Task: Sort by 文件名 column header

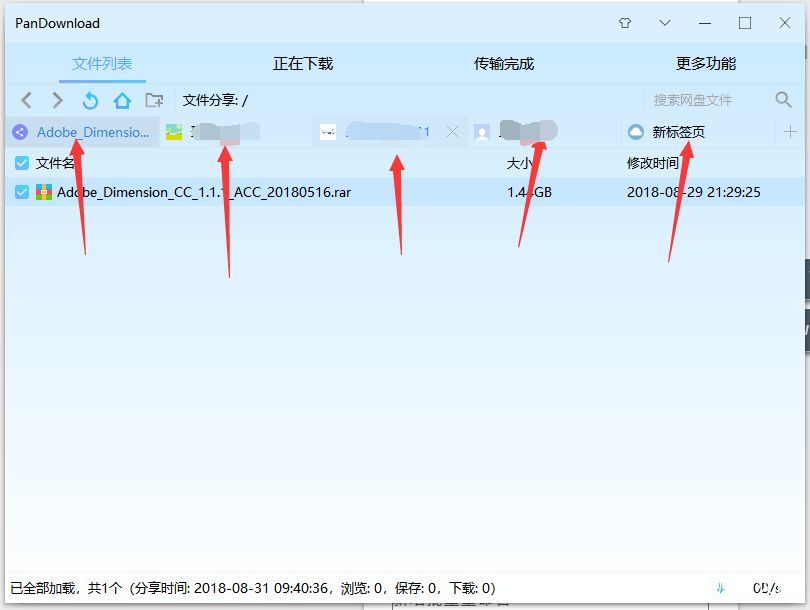Action: click(x=55, y=163)
